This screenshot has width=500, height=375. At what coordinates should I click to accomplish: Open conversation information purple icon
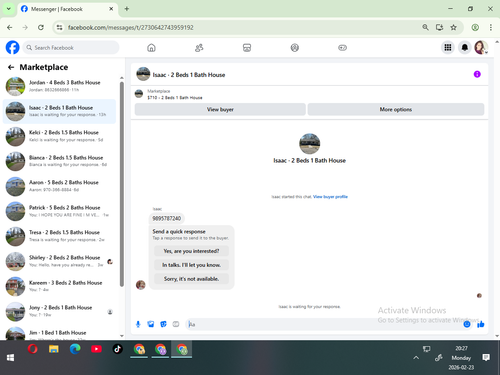[477, 74]
